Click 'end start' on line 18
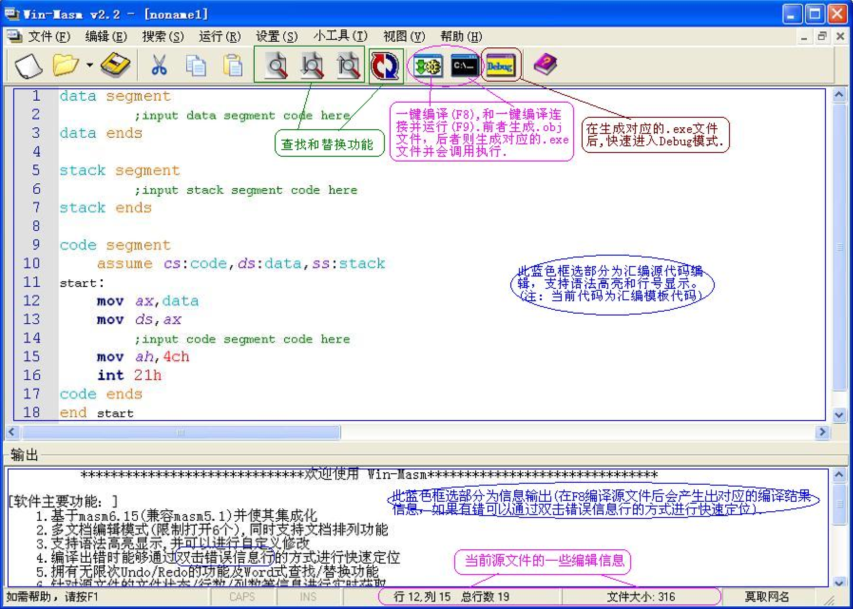Screen dimensions: 853x609 tap(96, 413)
